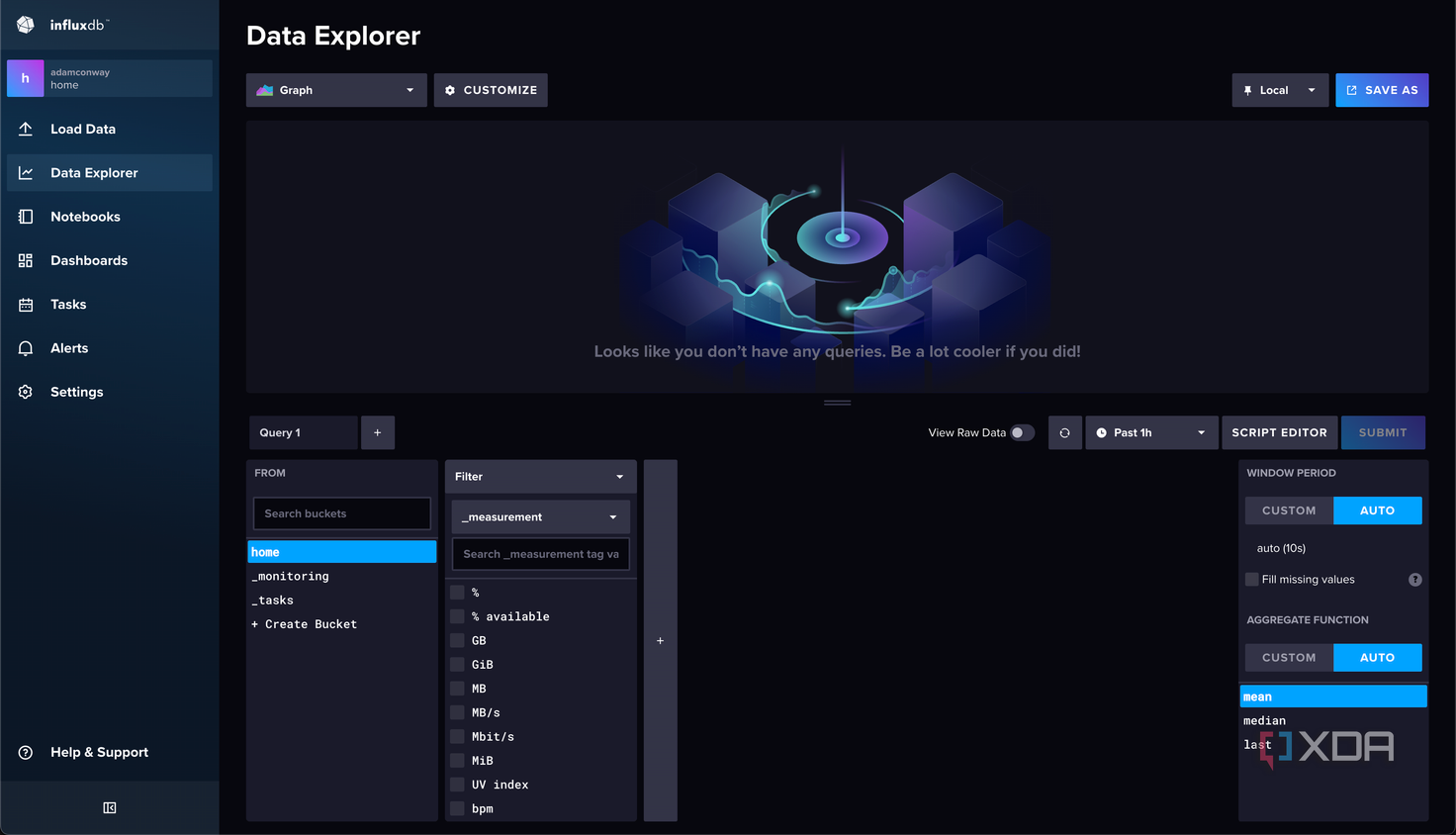Click the Customize button
The height and width of the screenshot is (835, 1456).
pyautogui.click(x=491, y=90)
